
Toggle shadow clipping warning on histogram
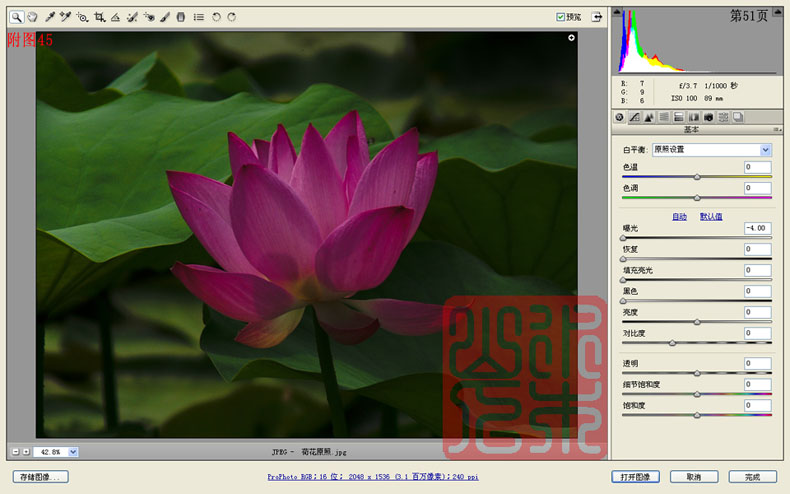(617, 12)
